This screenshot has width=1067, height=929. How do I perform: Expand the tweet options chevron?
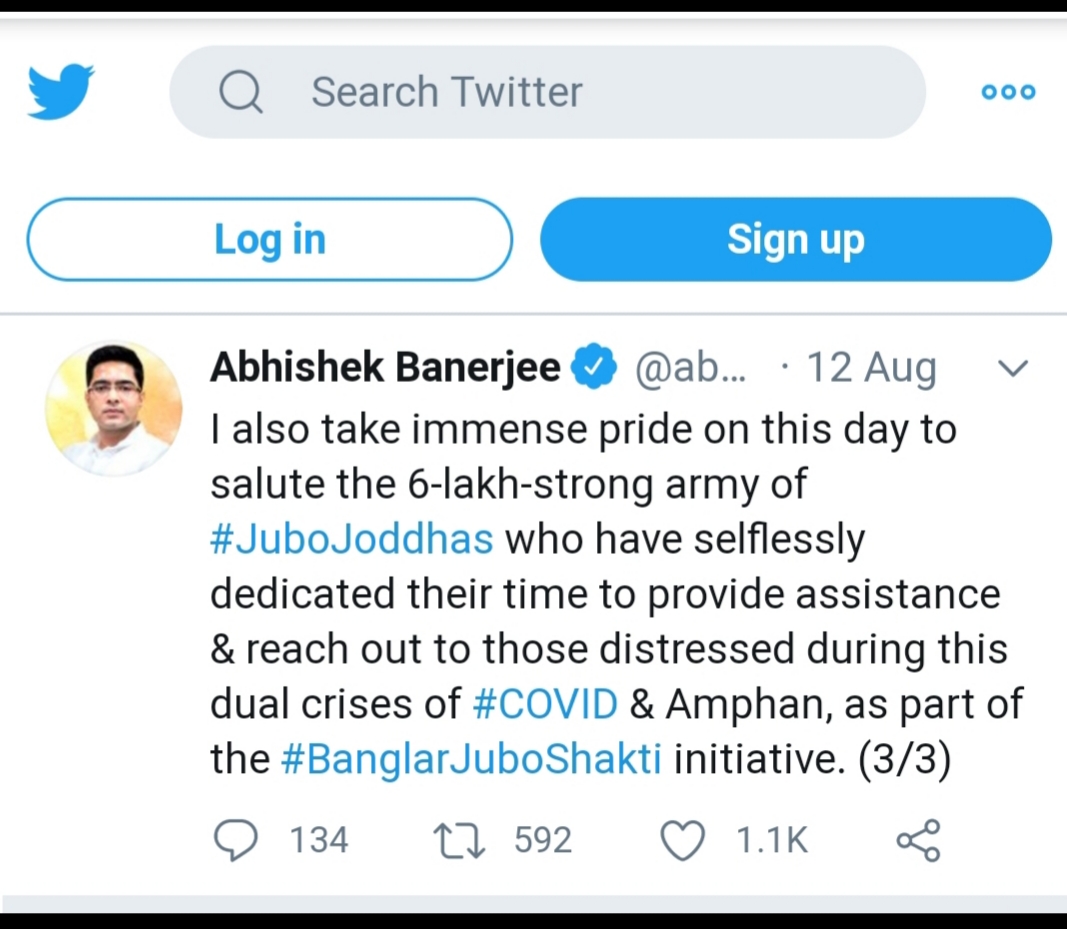click(x=1013, y=369)
